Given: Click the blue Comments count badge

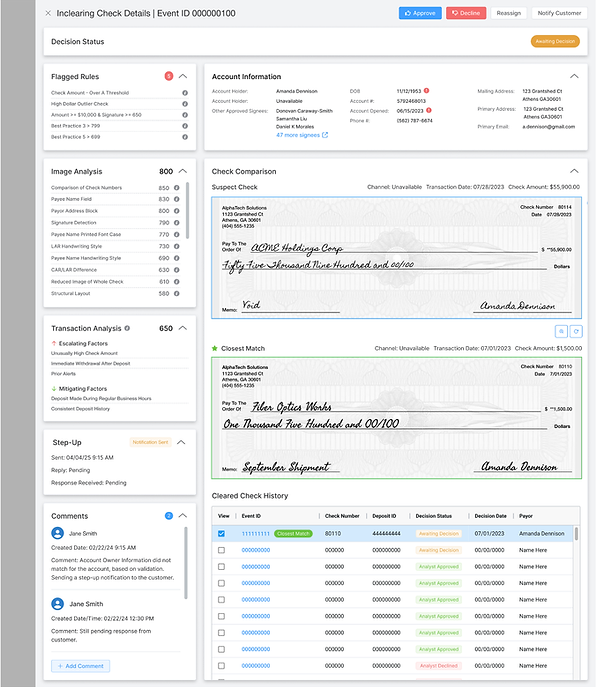Looking at the screenshot, I should tap(169, 516).
